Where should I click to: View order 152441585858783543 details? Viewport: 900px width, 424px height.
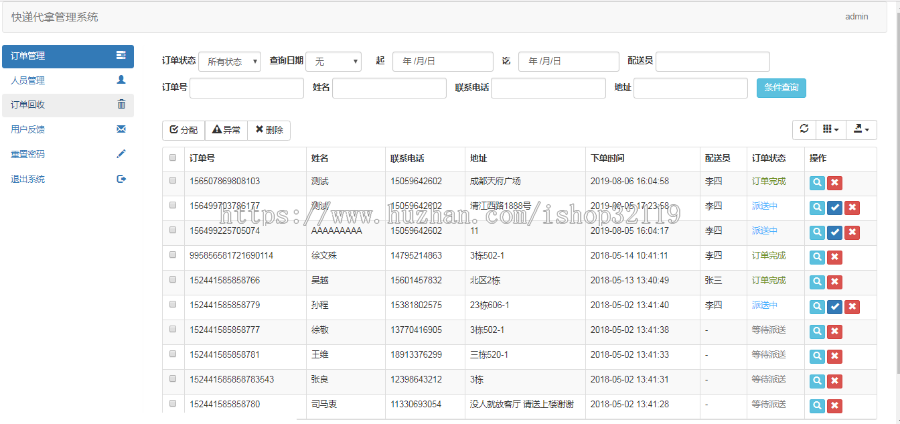(x=817, y=381)
